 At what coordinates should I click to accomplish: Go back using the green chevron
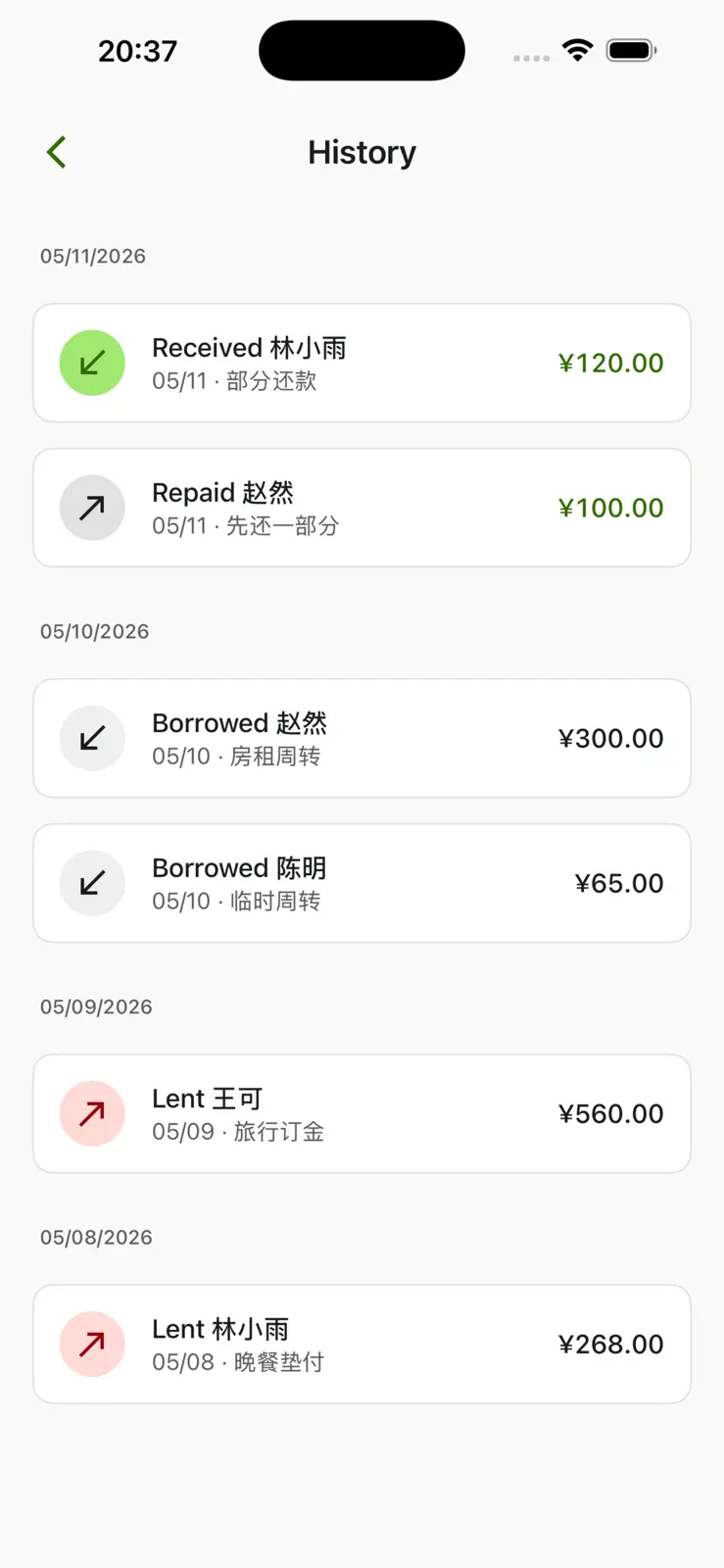(57, 152)
